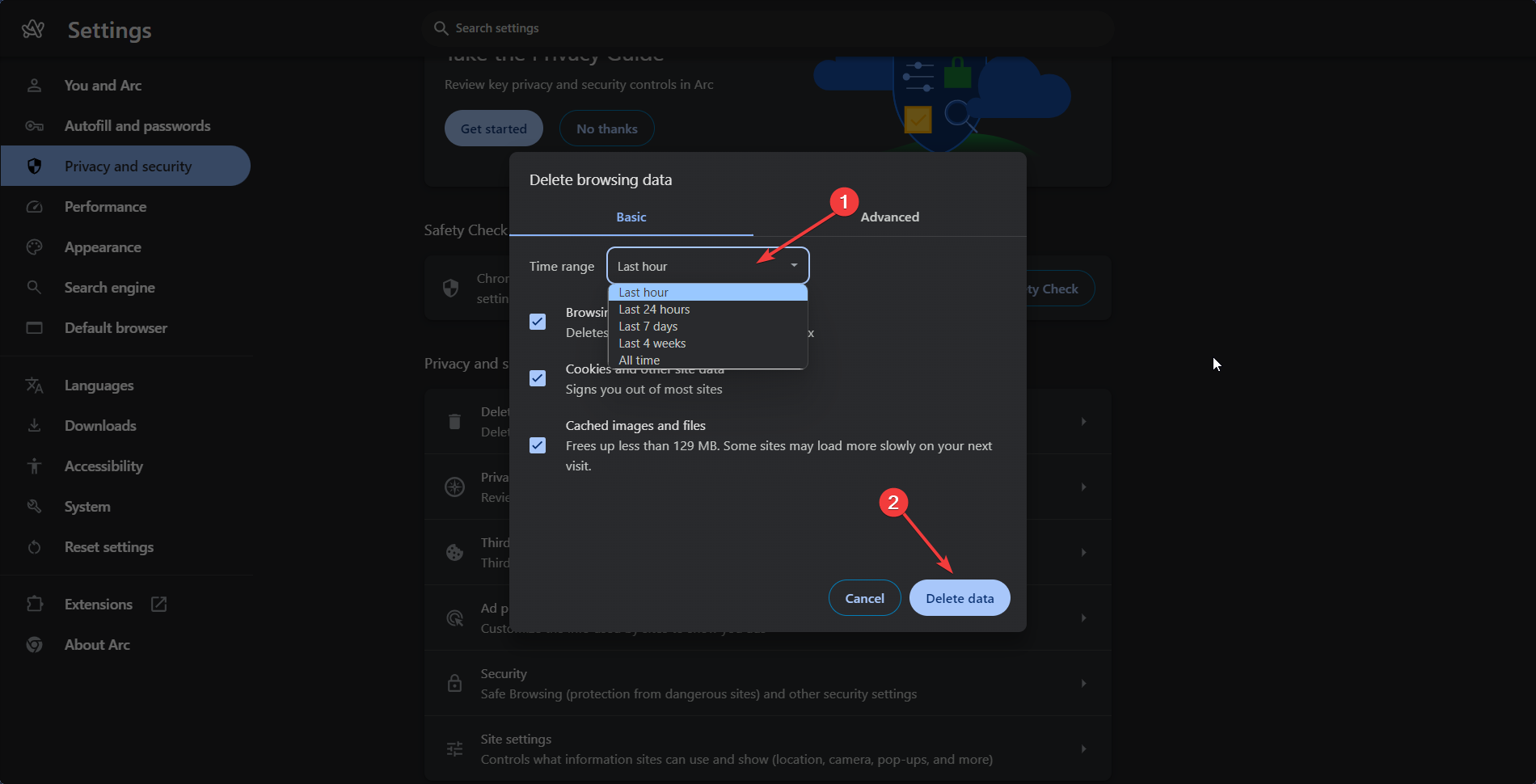Click the Get started button
Viewport: 1536px width, 784px height.
(494, 129)
